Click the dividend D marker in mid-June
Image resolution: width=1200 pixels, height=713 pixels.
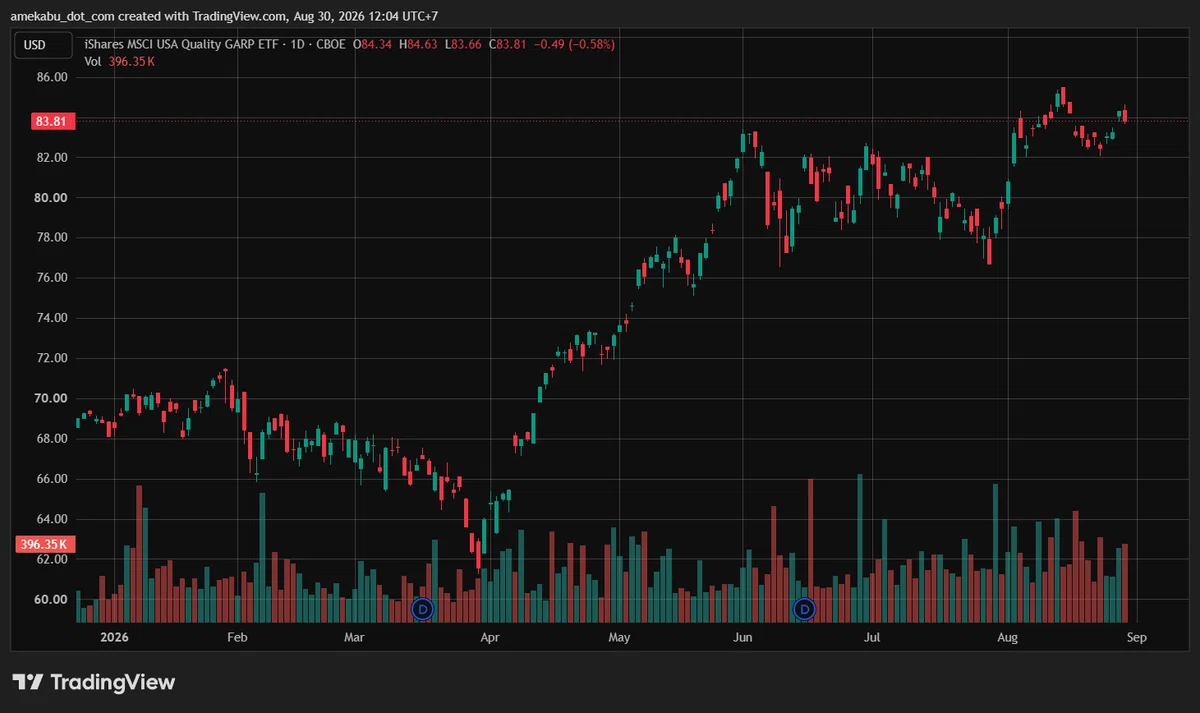coord(804,608)
